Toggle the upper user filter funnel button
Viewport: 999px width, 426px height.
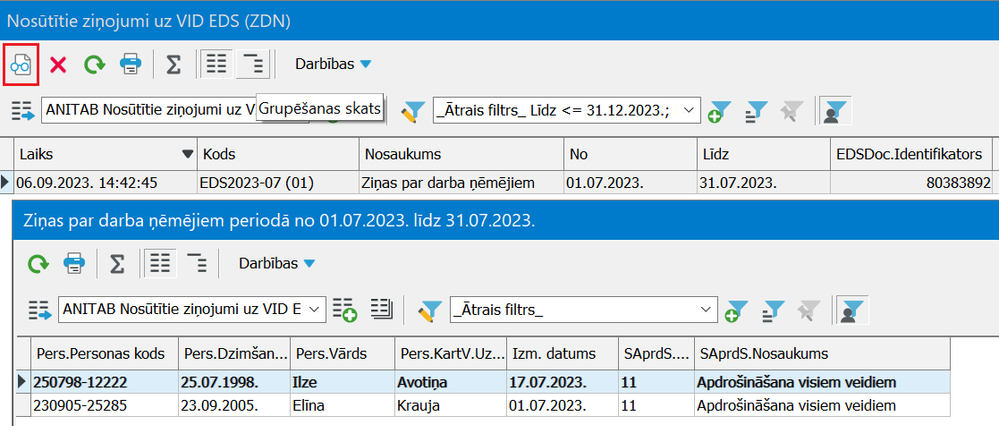coord(836,111)
